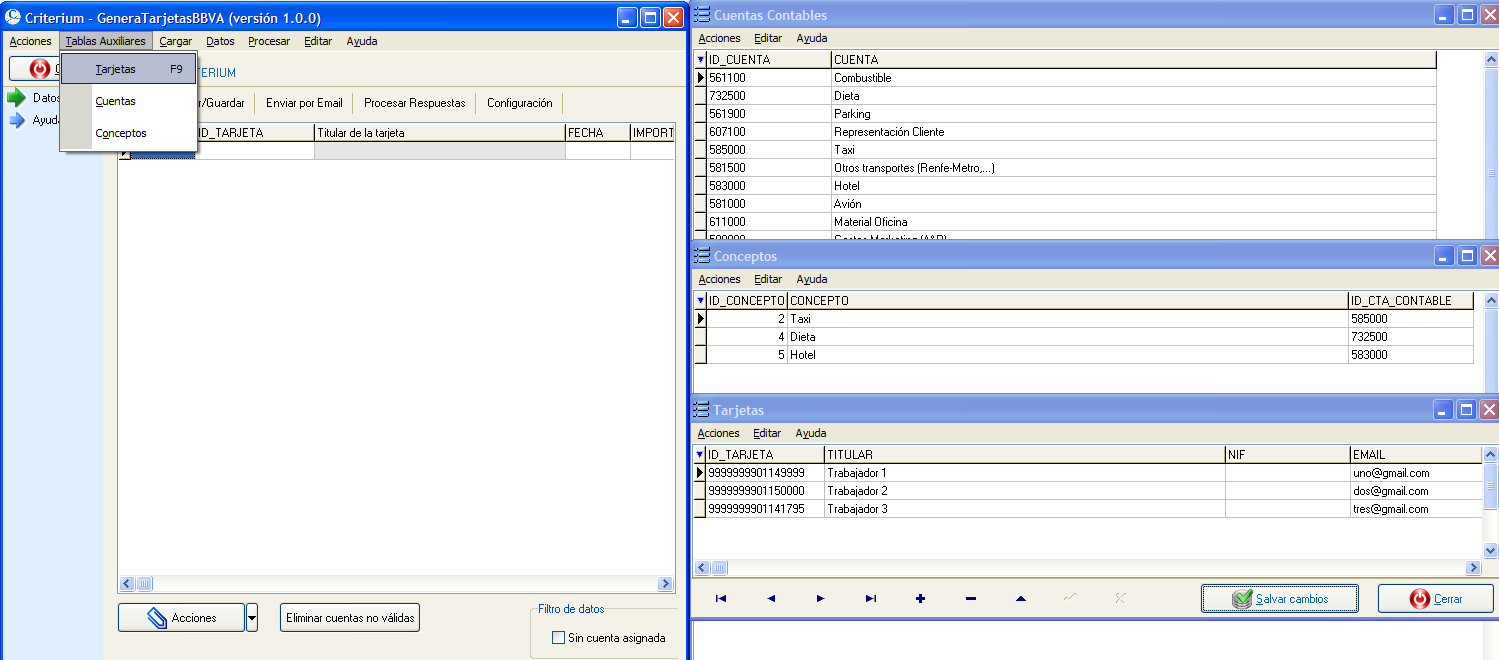Click the Criterium app icon in title bar

click(x=14, y=17)
